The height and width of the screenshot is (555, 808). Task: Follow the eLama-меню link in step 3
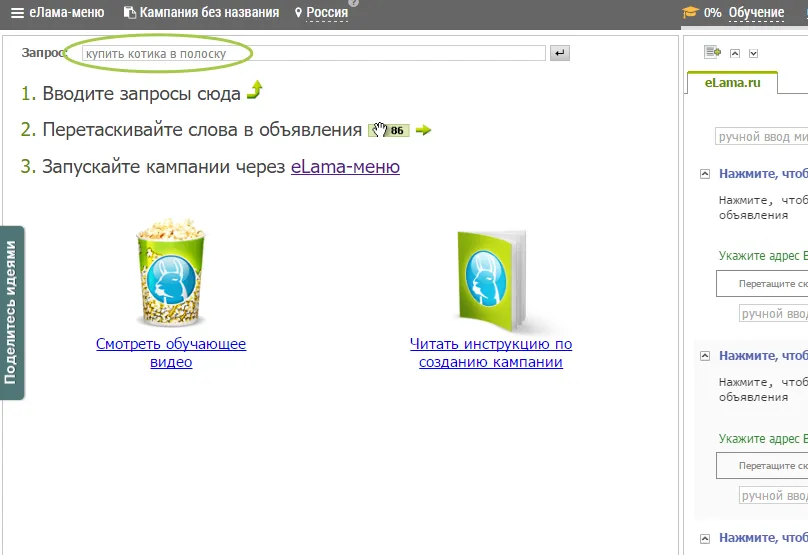pos(345,167)
